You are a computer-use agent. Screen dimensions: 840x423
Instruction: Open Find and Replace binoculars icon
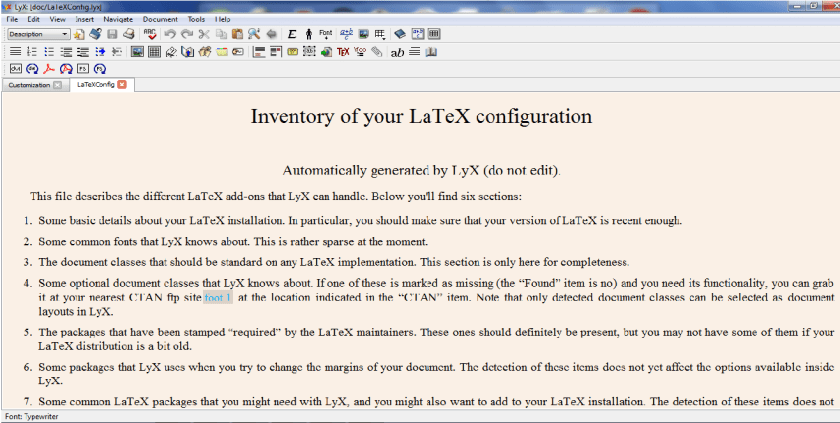pos(254,34)
